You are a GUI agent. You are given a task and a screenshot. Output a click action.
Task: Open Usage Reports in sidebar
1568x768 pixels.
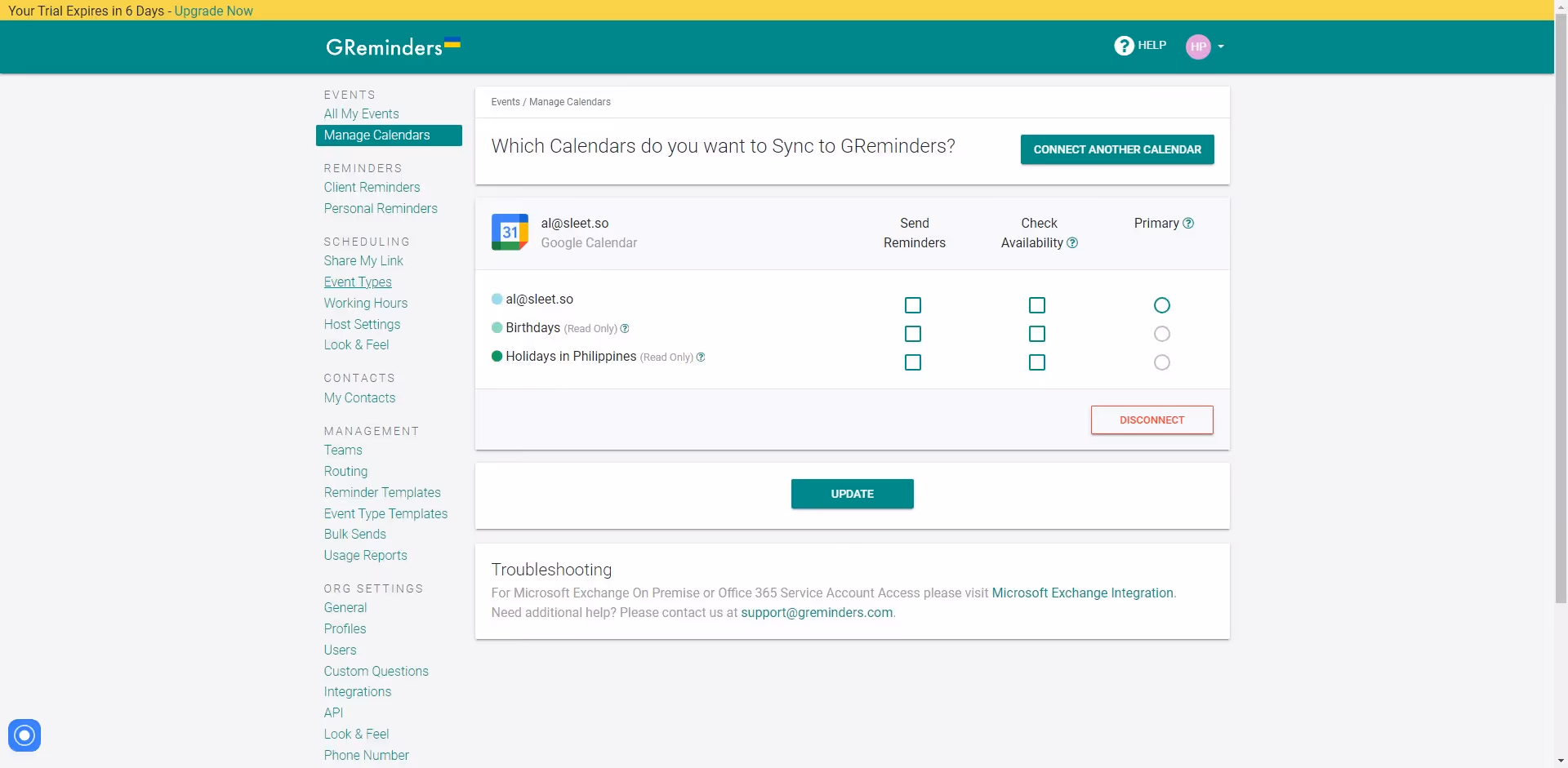click(x=365, y=556)
